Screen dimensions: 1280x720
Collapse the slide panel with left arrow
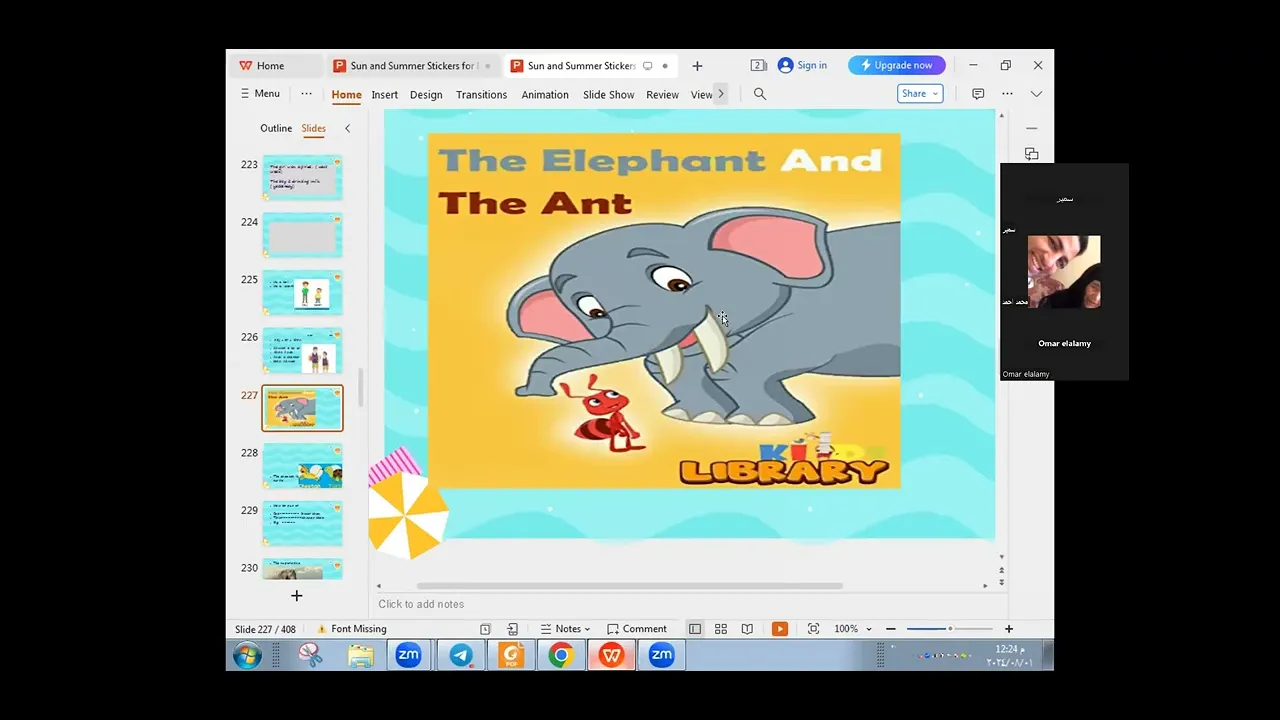pyautogui.click(x=347, y=128)
